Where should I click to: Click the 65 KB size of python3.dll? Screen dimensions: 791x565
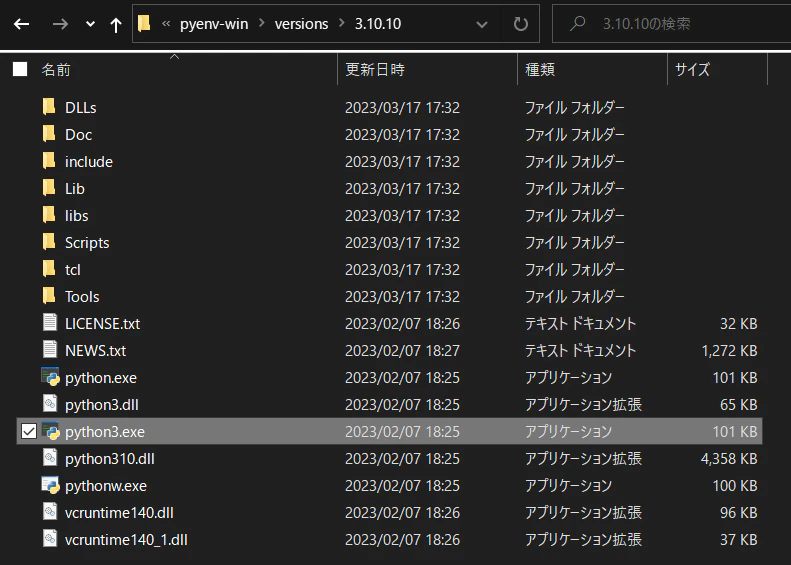(x=739, y=405)
